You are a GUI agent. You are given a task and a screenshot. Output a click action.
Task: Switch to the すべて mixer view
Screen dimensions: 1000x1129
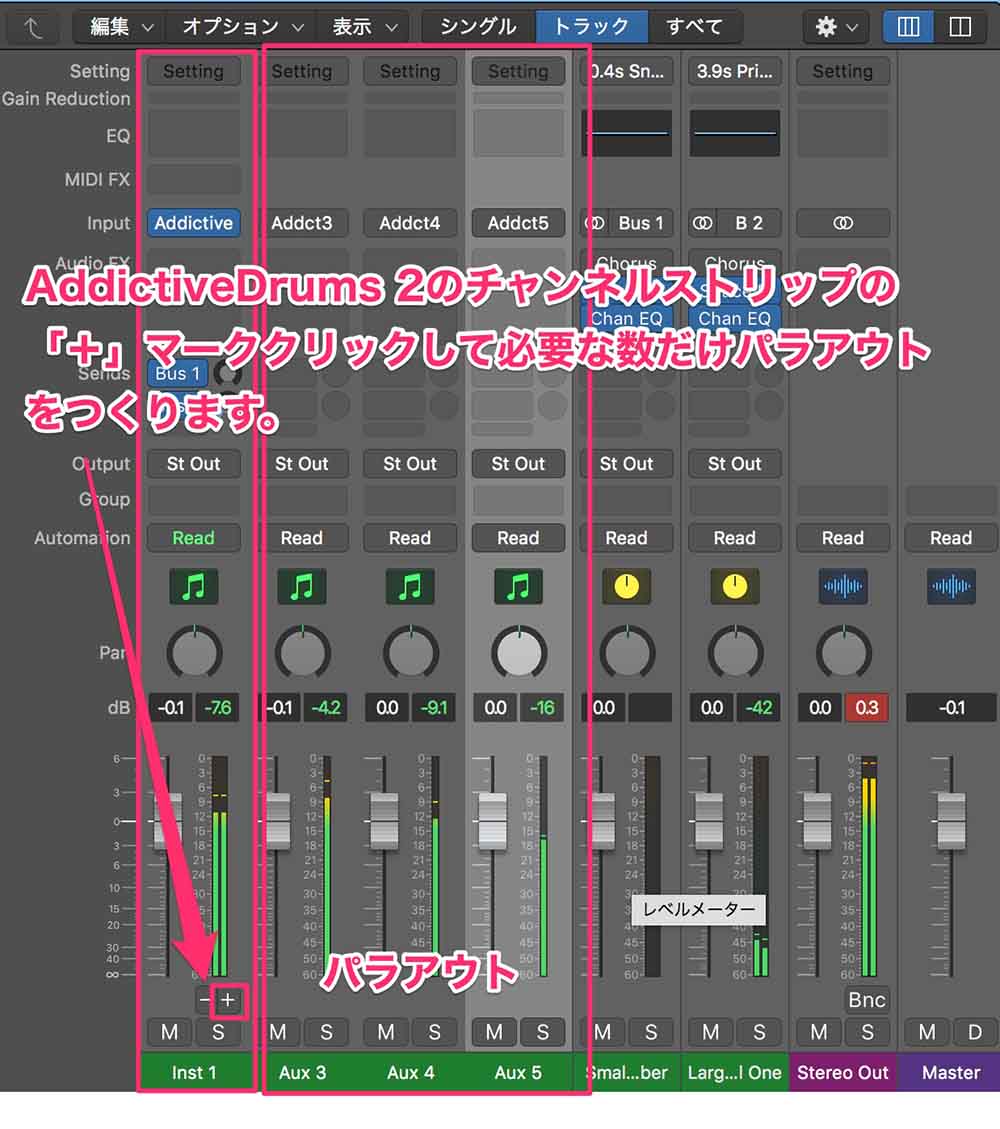click(x=695, y=27)
